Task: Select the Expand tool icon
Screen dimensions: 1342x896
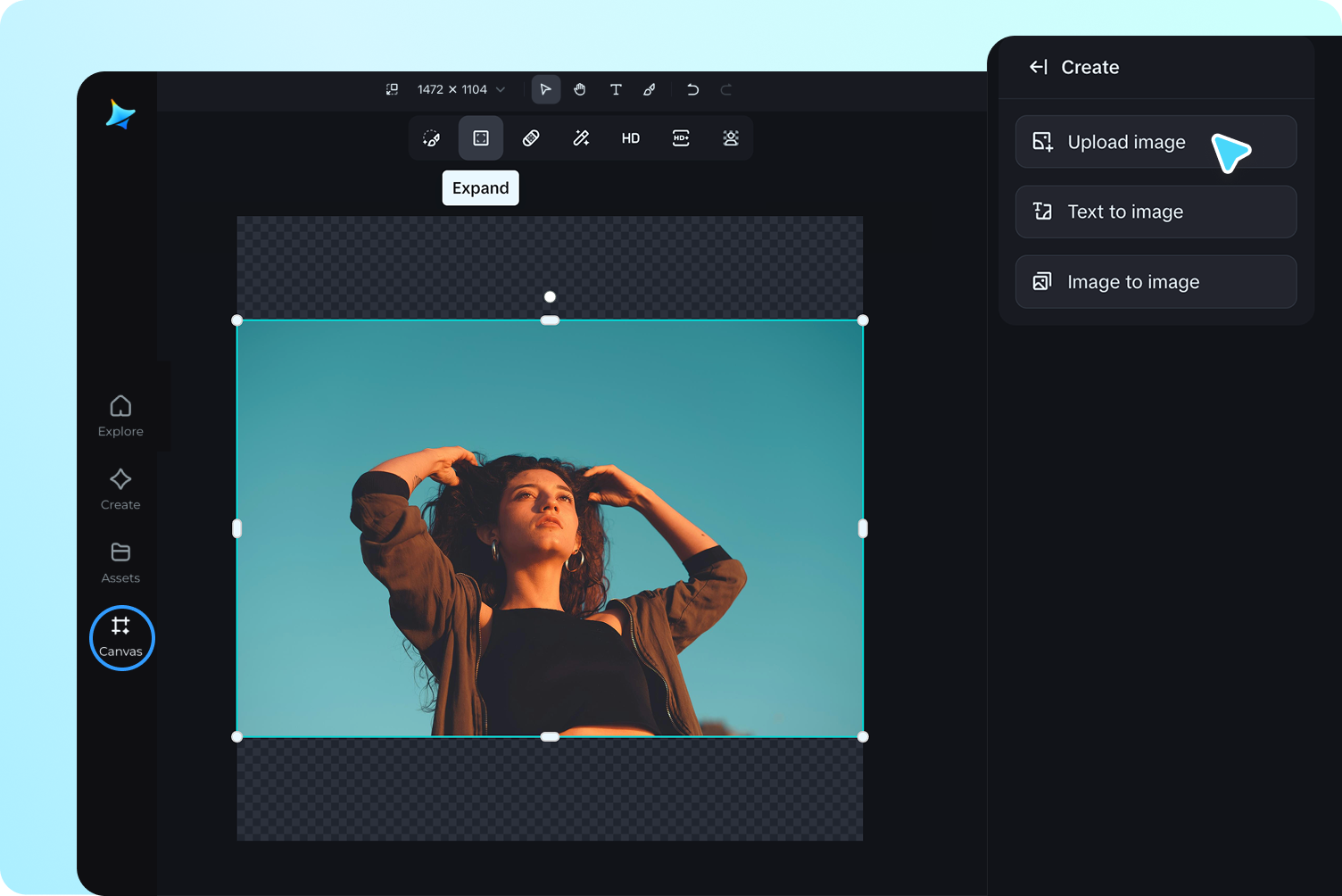Action: pyautogui.click(x=481, y=138)
